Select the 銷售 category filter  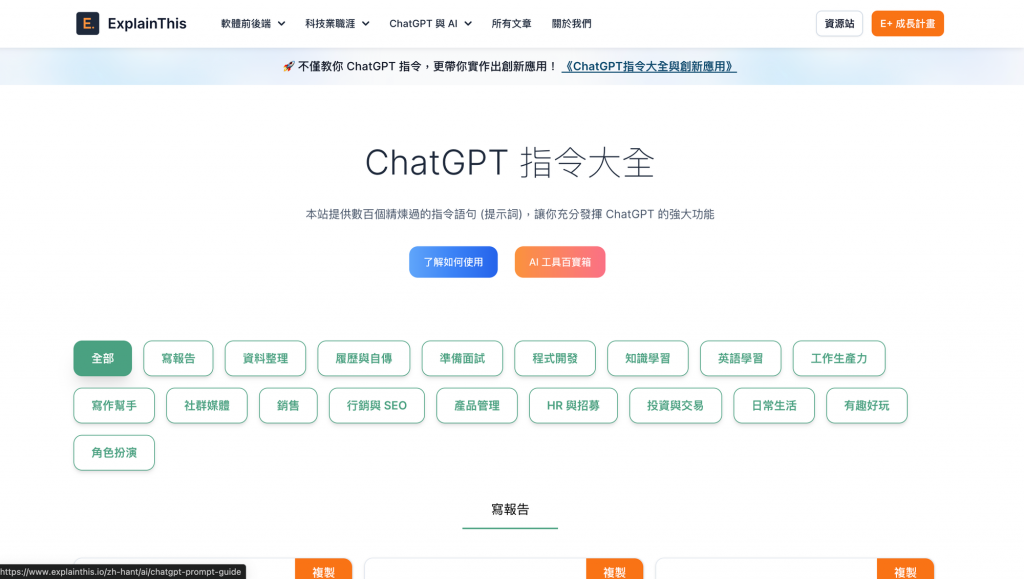288,405
